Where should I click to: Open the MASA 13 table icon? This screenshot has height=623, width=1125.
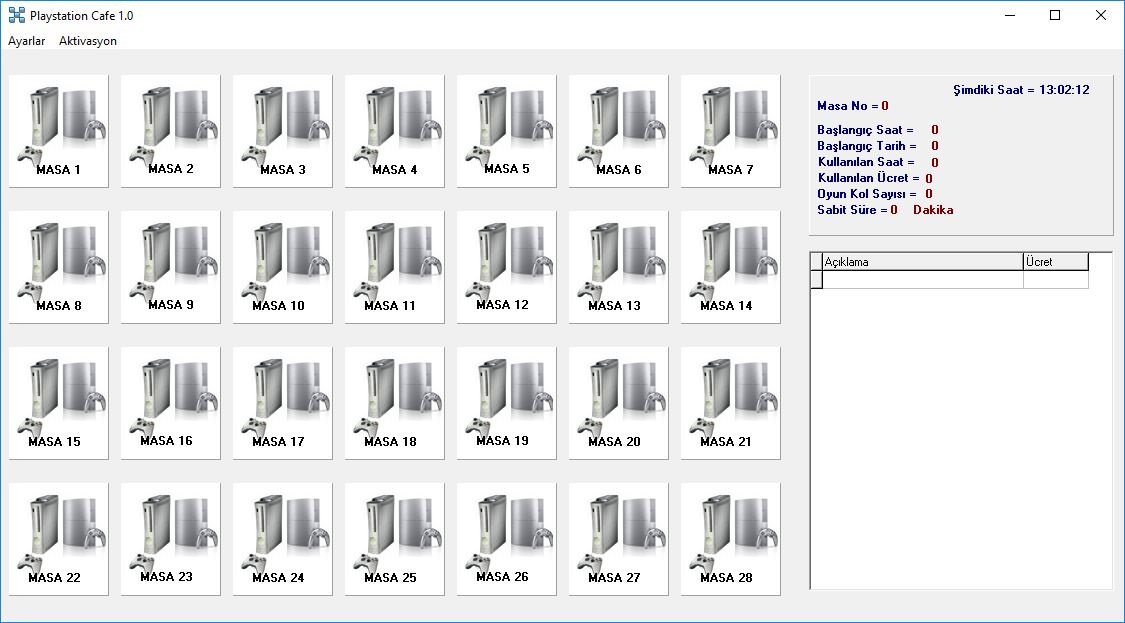pos(618,267)
